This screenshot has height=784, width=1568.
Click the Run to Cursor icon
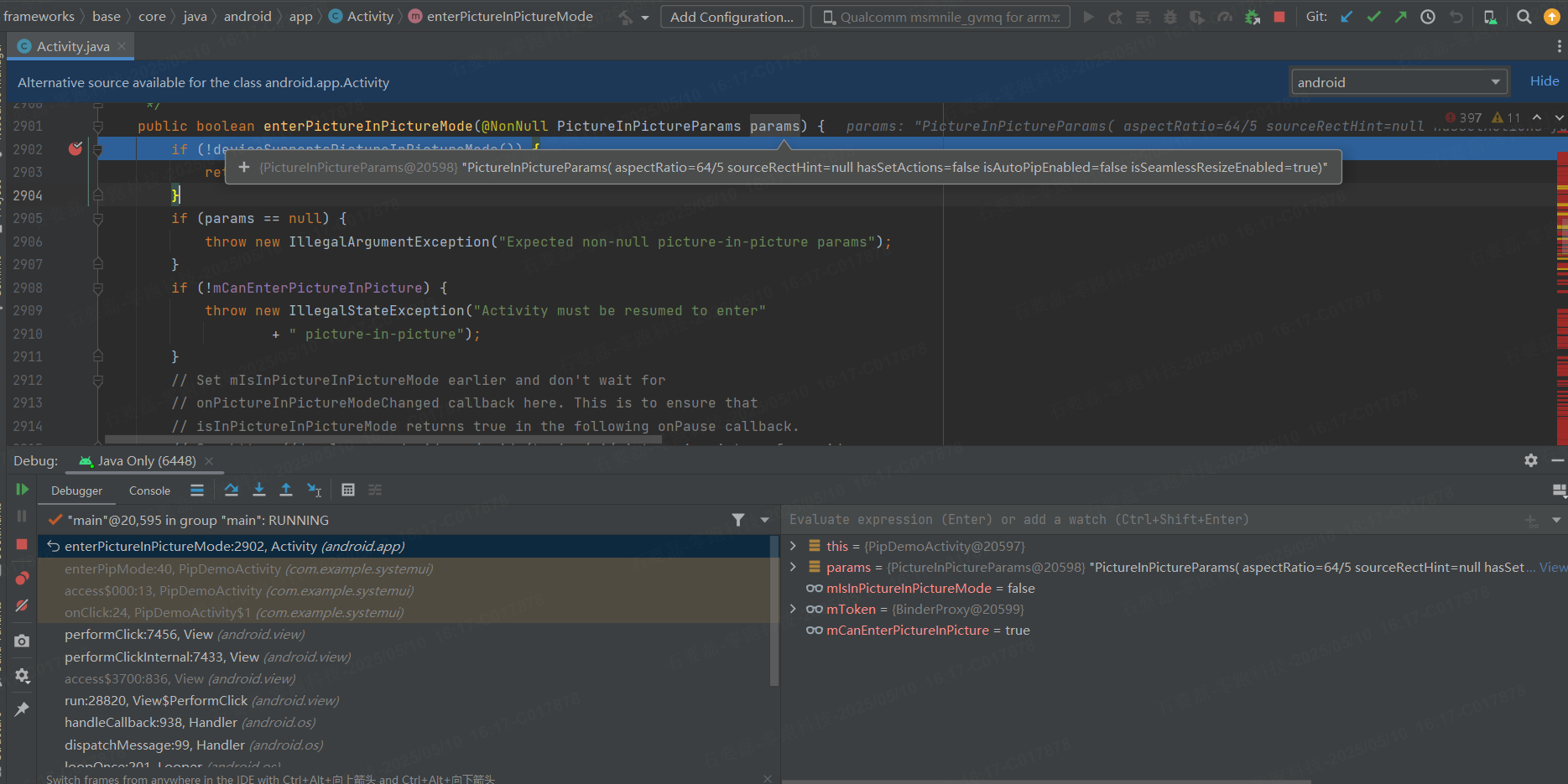point(314,490)
